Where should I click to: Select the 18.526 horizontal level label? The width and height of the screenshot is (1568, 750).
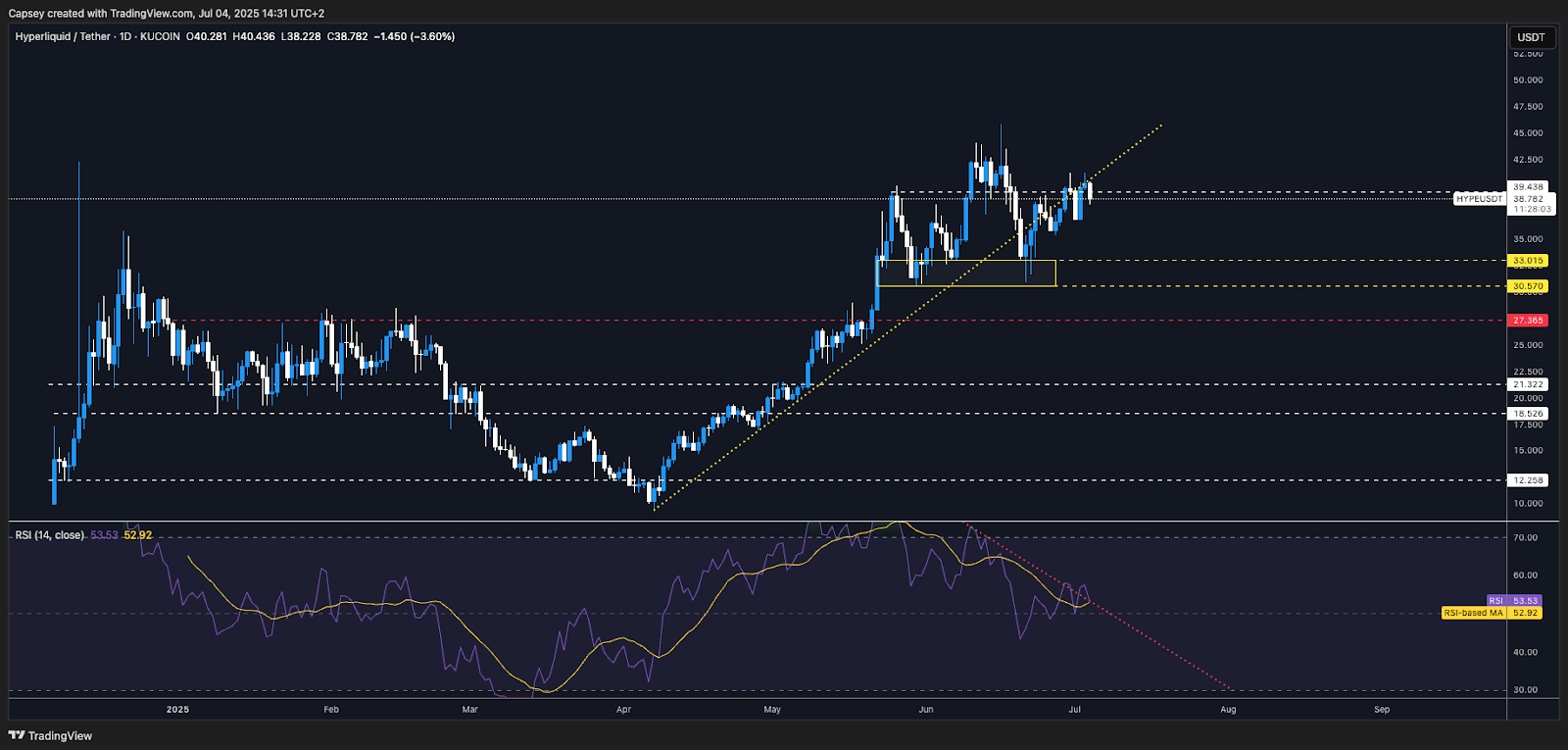pyautogui.click(x=1528, y=414)
